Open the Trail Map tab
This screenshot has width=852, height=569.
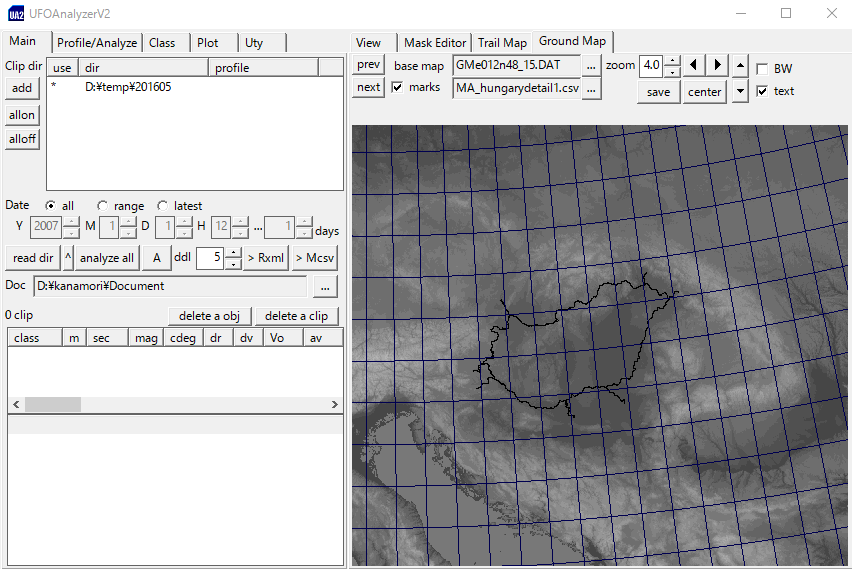pos(502,43)
